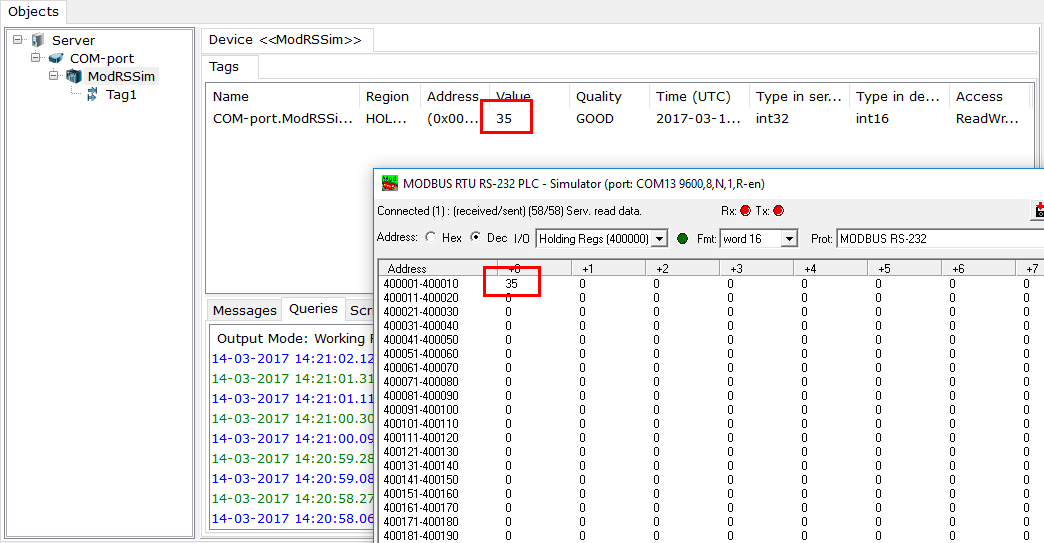Click the Connected (1) status text
This screenshot has height=543, width=1044.
tap(509, 211)
